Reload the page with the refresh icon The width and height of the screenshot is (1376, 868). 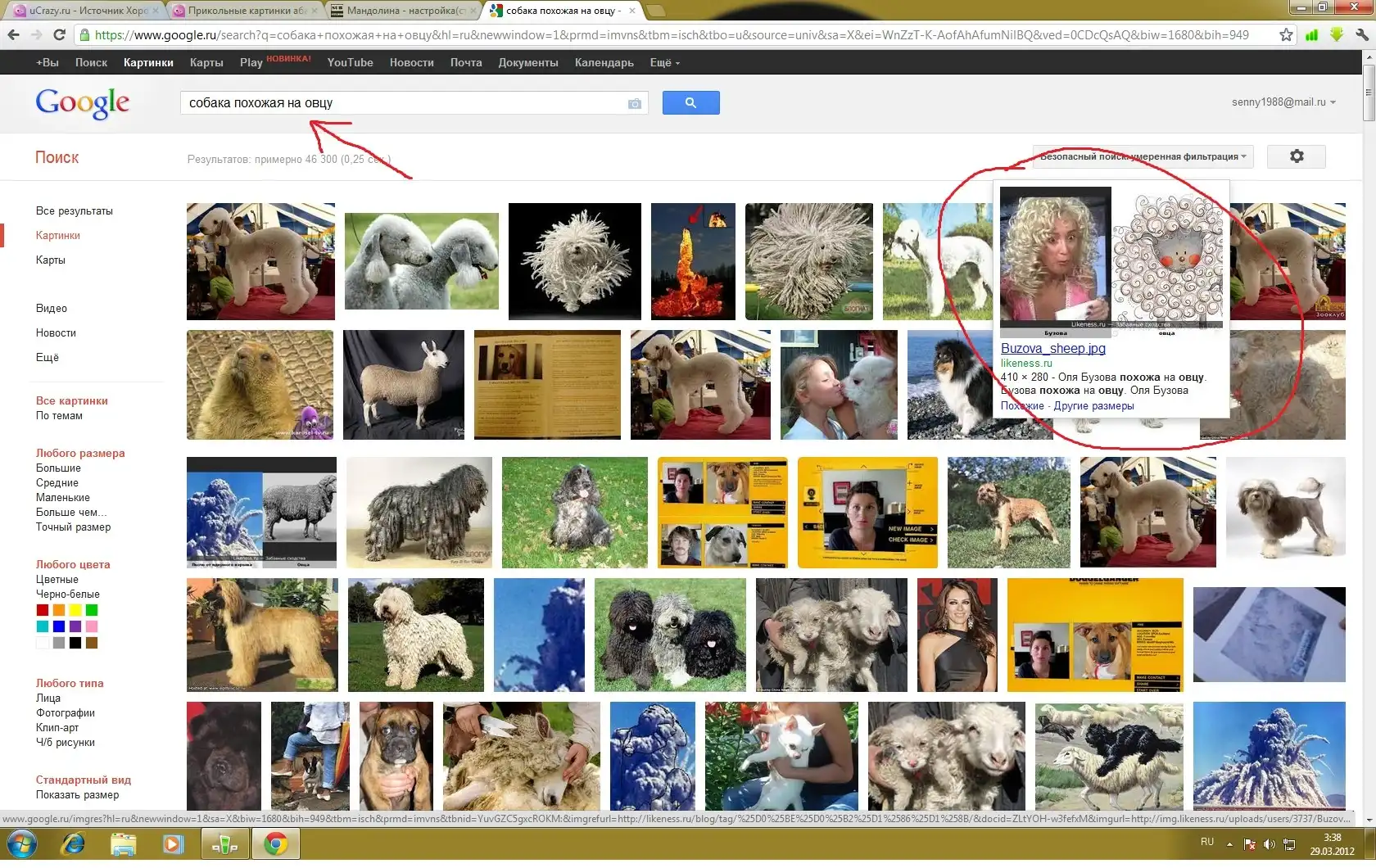coord(59,34)
